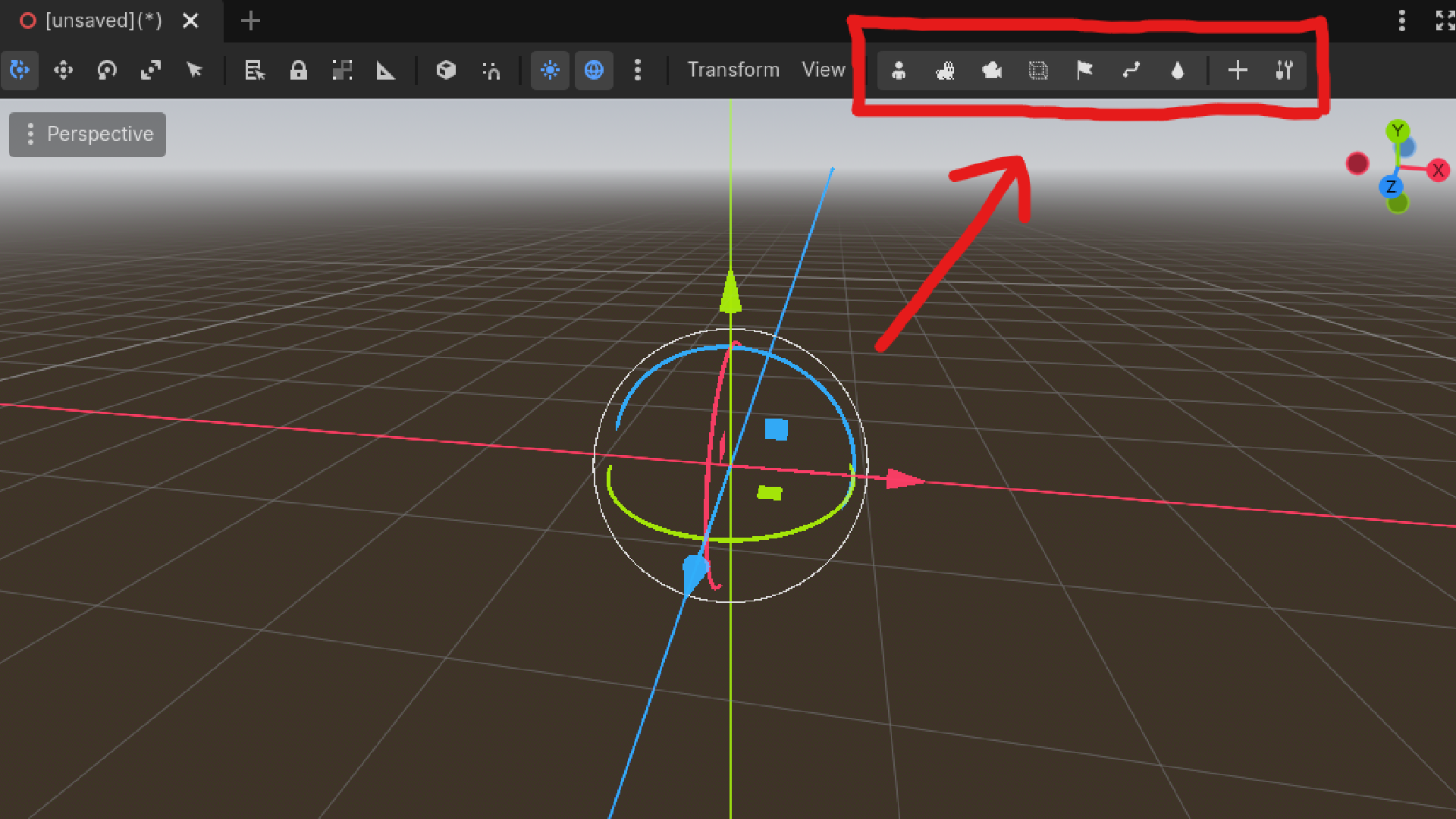Click the dotted wireframe box icon
The image size is (1456, 819).
pyautogui.click(x=1038, y=71)
